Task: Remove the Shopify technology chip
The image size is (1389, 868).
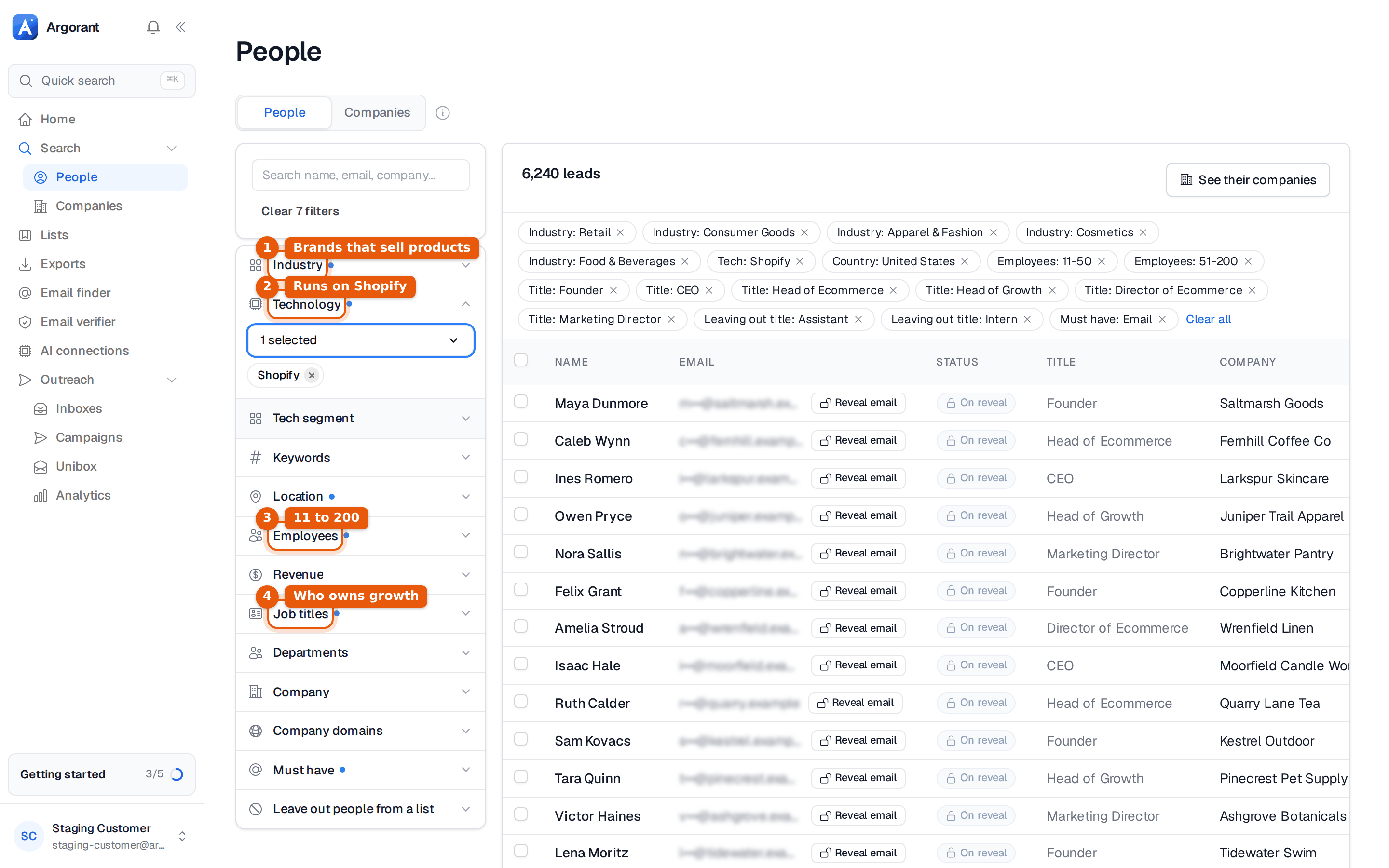Action: tap(312, 376)
